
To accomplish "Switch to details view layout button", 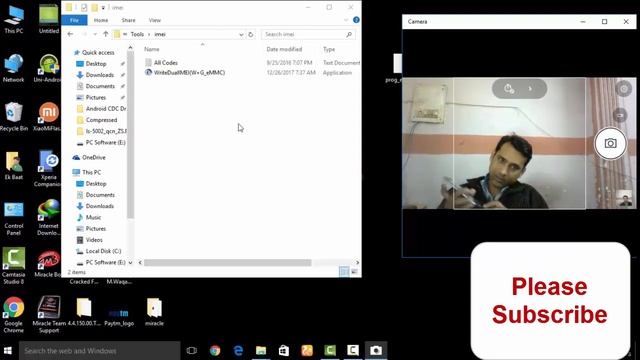I will pos(344,271).
